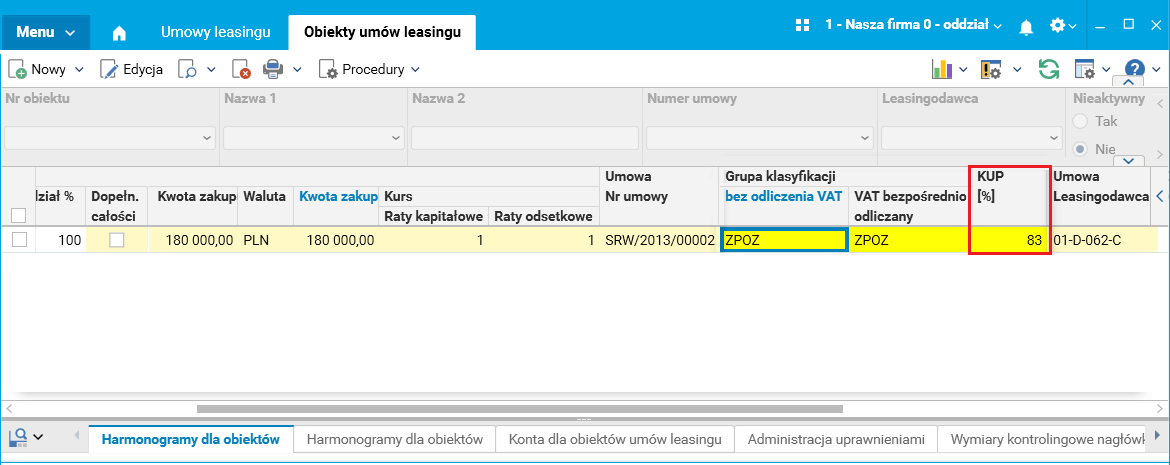The image size is (1170, 465).
Task: Click the delete document icon
Action: click(241, 69)
